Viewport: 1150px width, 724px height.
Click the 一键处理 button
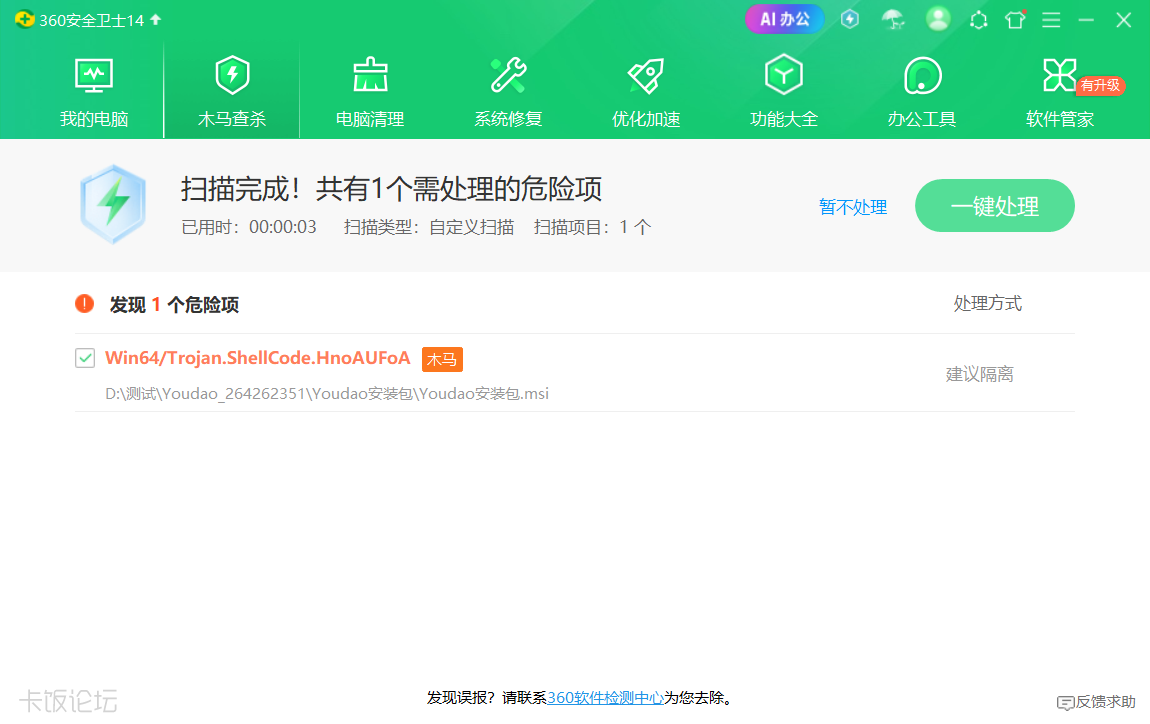coord(995,205)
